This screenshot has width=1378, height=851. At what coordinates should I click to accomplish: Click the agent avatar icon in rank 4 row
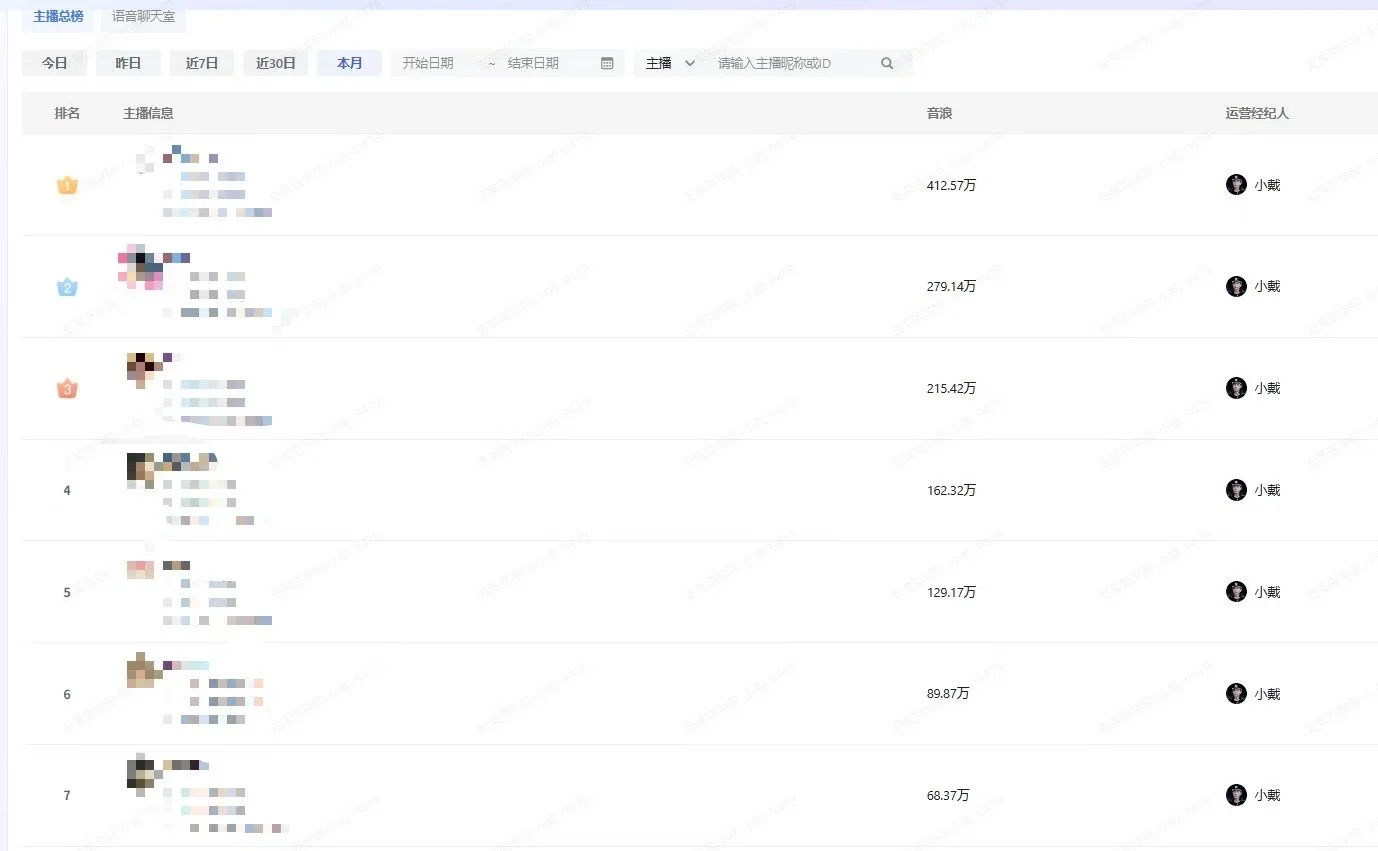coord(1236,490)
